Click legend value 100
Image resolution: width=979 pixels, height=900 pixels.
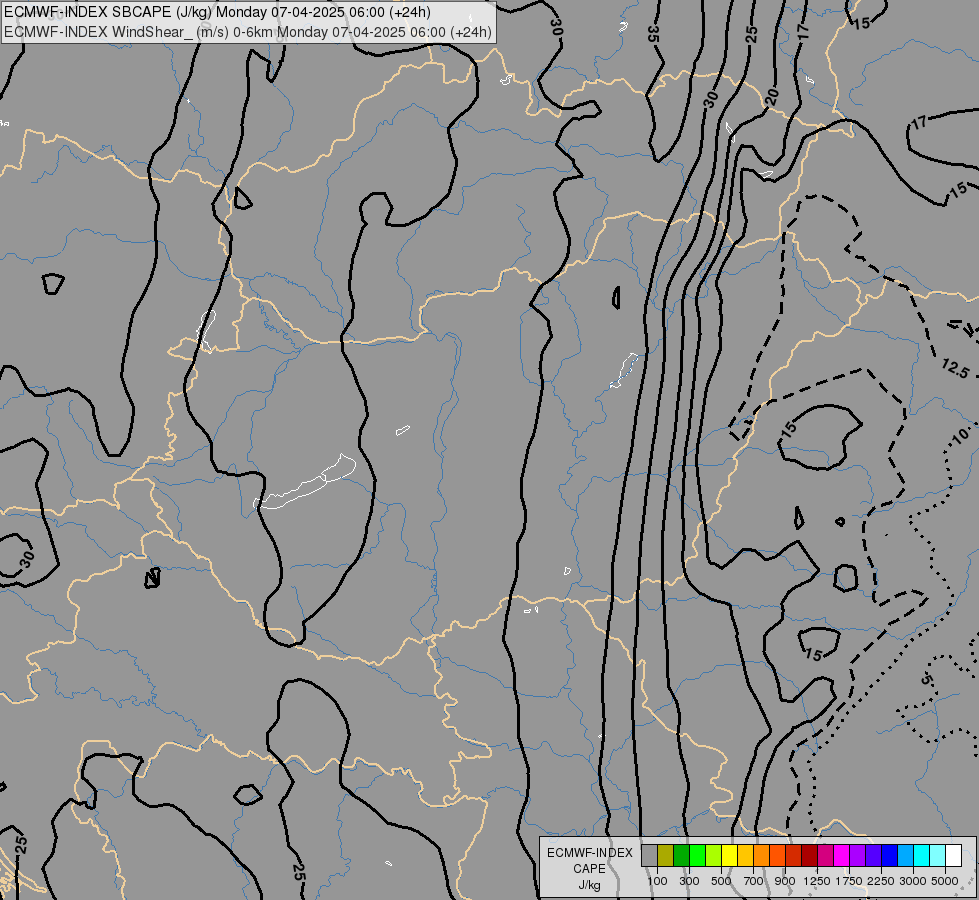tap(657, 881)
